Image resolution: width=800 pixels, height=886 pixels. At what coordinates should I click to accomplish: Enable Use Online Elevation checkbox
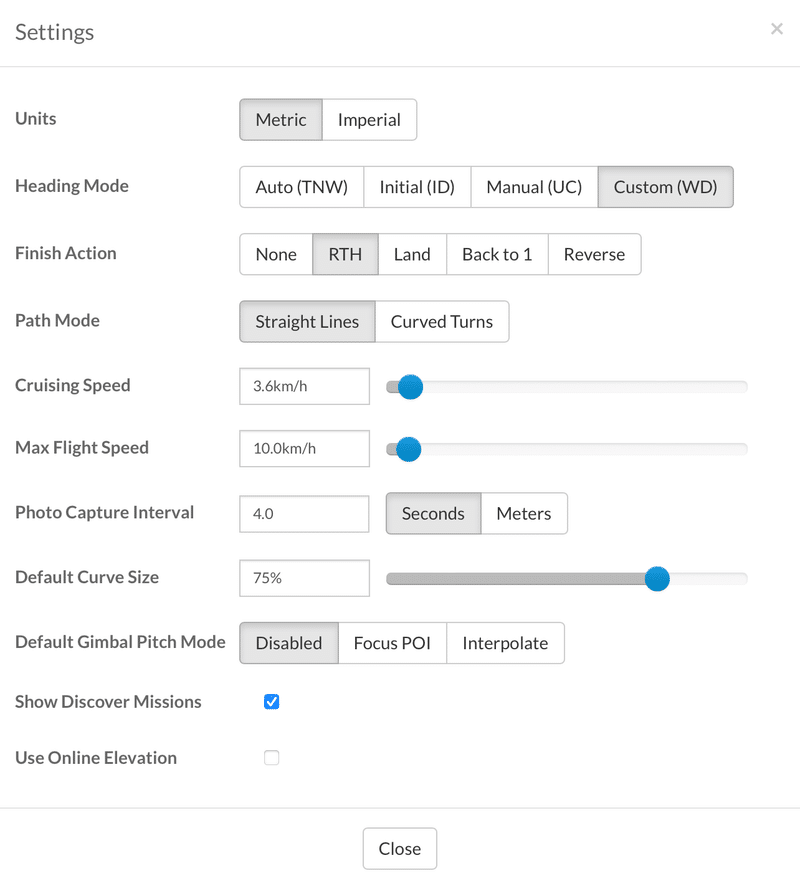pos(272,758)
